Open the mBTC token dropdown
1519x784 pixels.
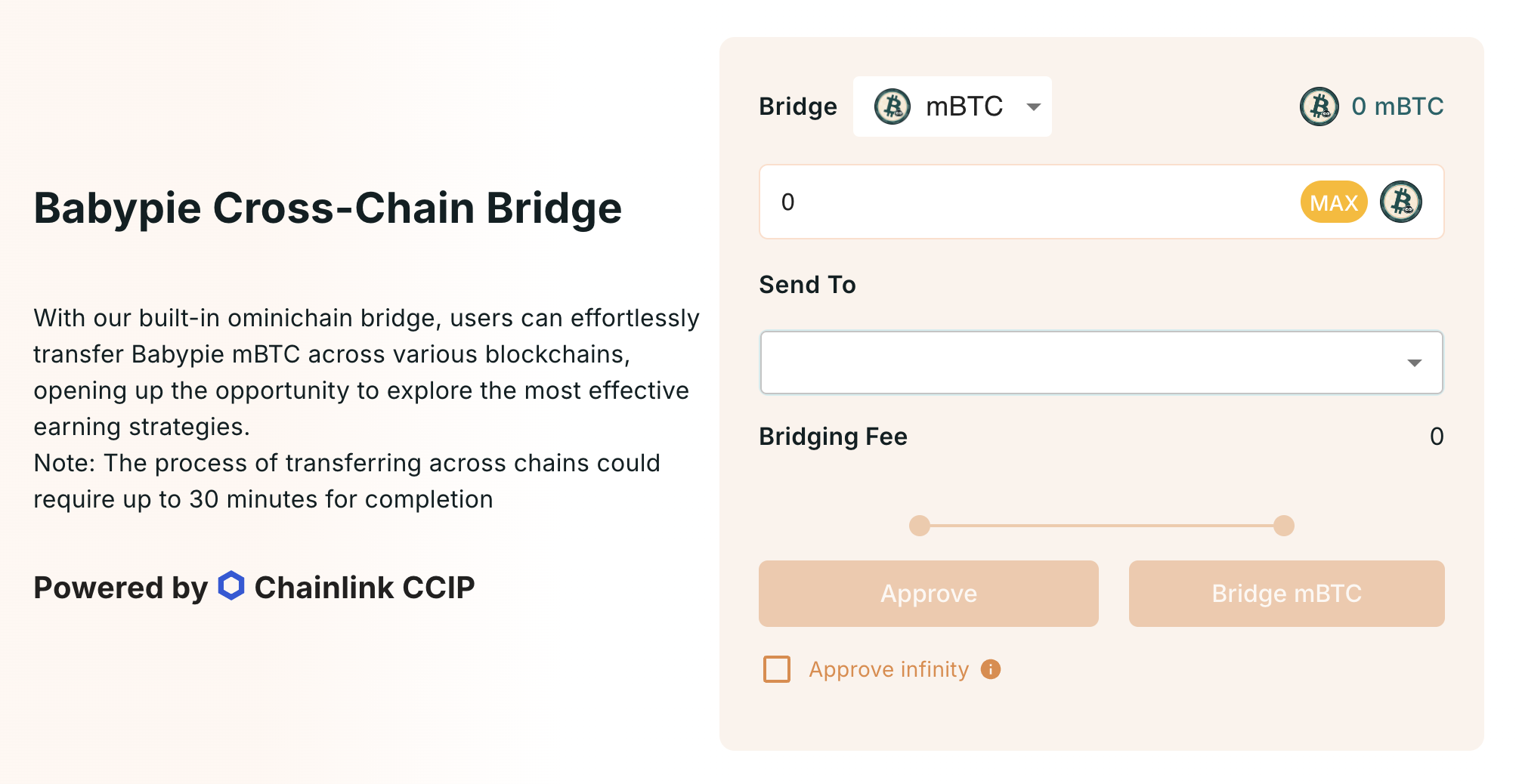tap(1033, 106)
